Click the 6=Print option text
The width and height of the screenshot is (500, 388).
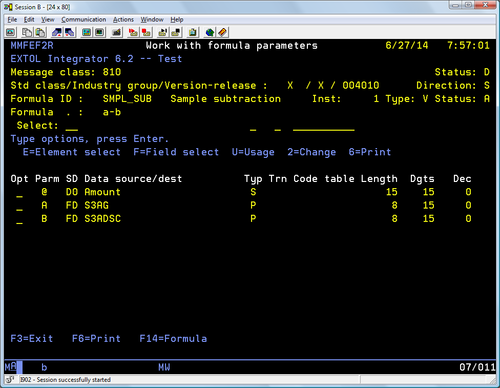click(x=370, y=152)
